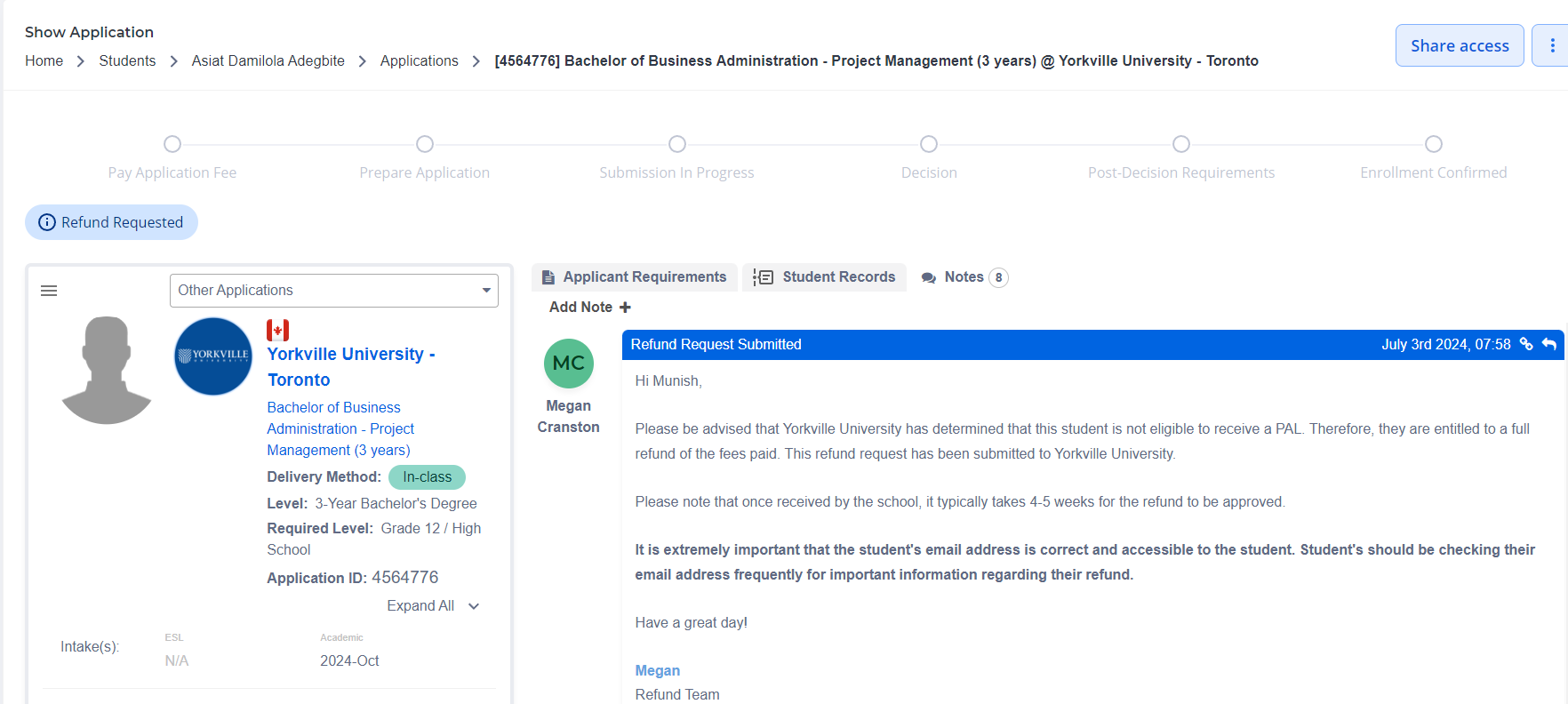Click the Canada flag icon
Screen dimensions: 1568x704
[x=278, y=331]
